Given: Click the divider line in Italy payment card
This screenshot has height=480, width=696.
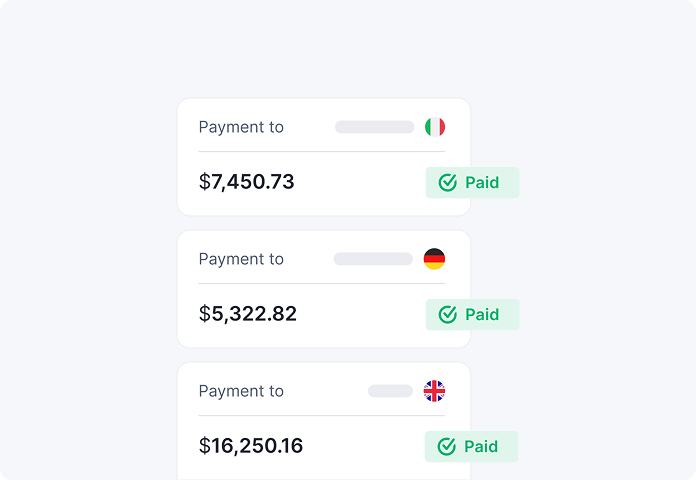Looking at the screenshot, I should tap(322, 152).
